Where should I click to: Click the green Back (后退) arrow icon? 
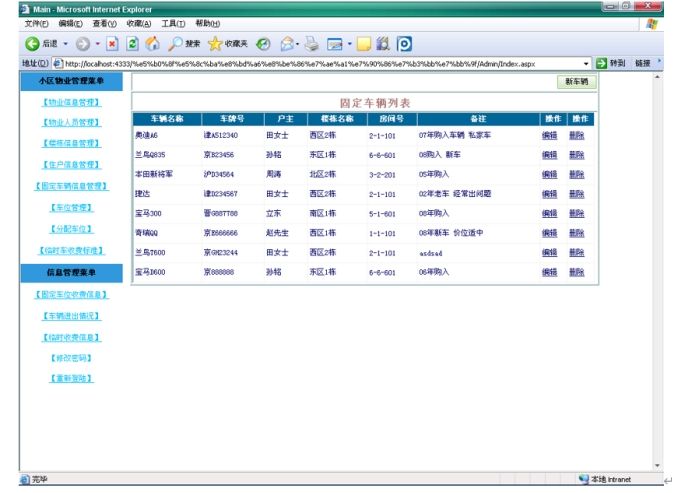tap(32, 44)
